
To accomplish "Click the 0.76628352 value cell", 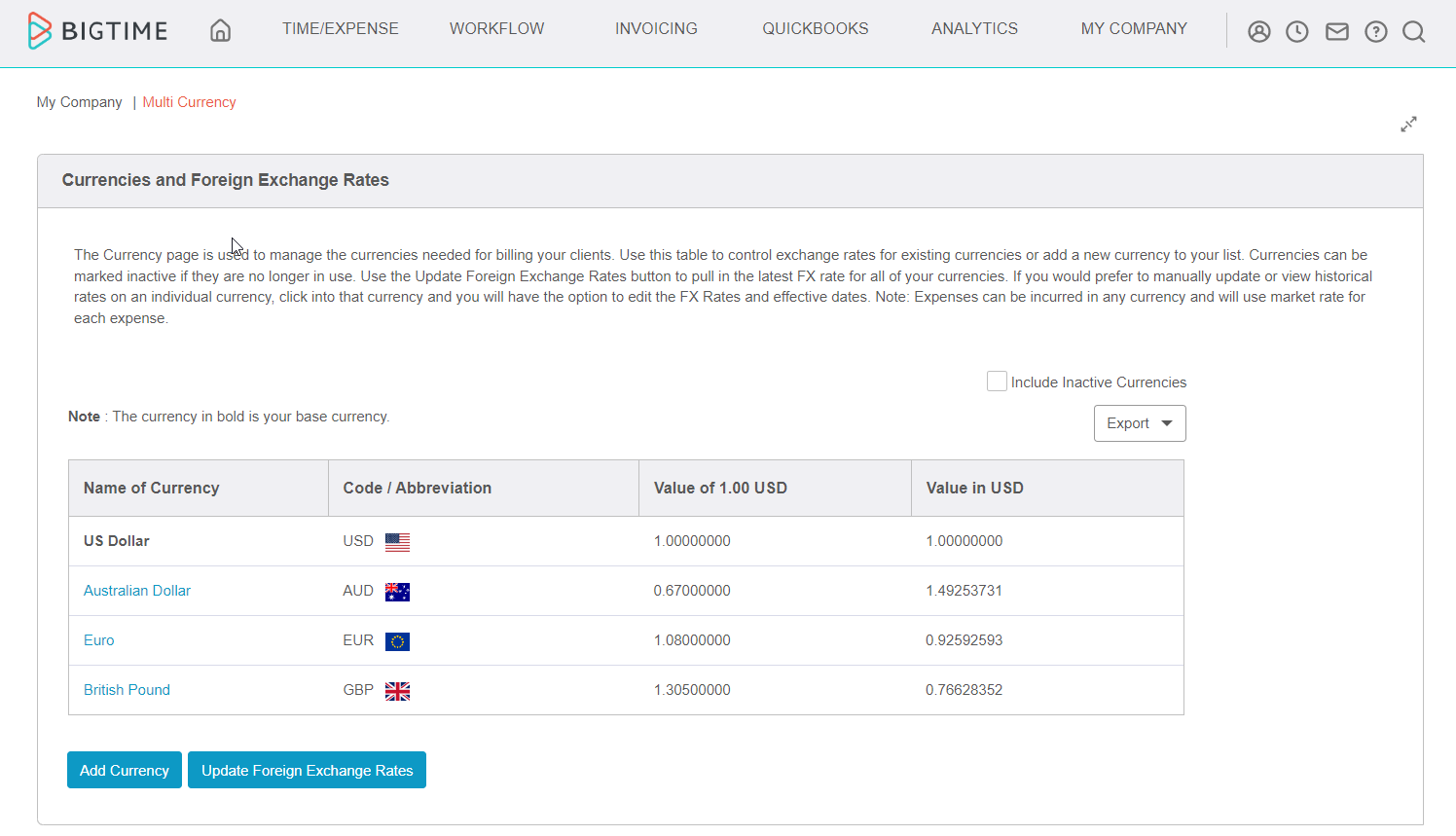I will pyautogui.click(x=964, y=690).
